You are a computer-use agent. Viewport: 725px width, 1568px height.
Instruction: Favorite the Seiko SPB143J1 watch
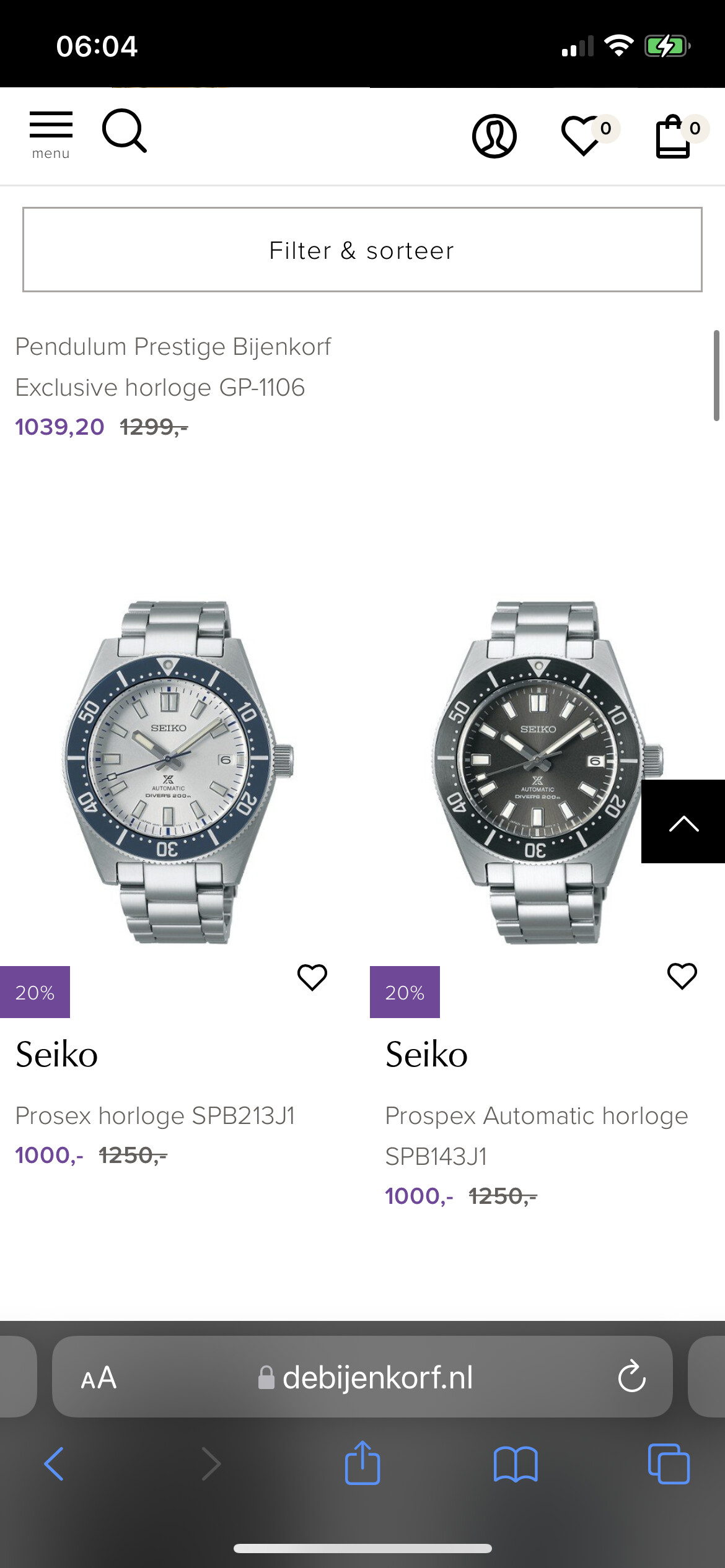click(x=682, y=977)
